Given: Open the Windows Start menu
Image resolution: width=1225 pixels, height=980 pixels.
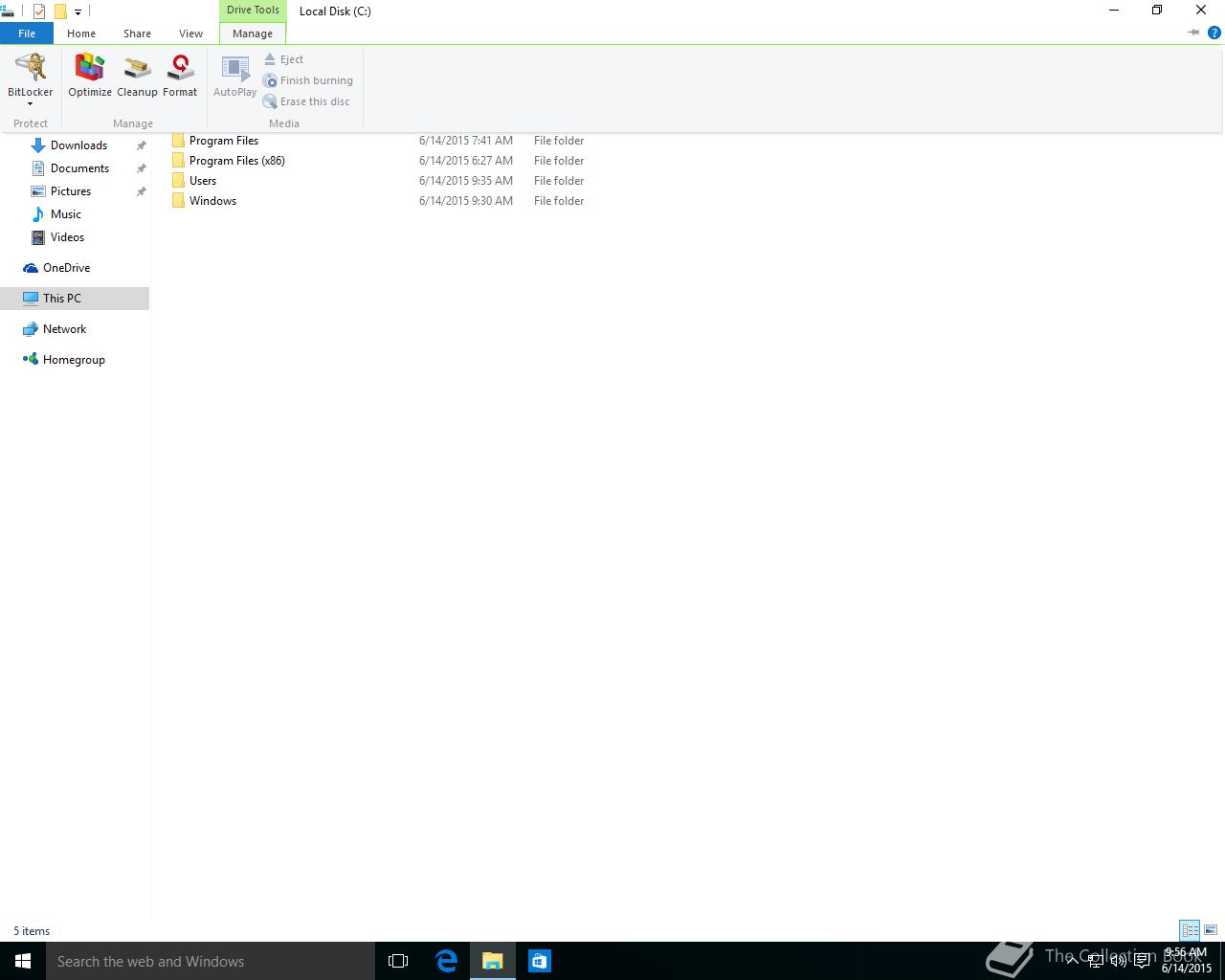Looking at the screenshot, I should coord(23,961).
